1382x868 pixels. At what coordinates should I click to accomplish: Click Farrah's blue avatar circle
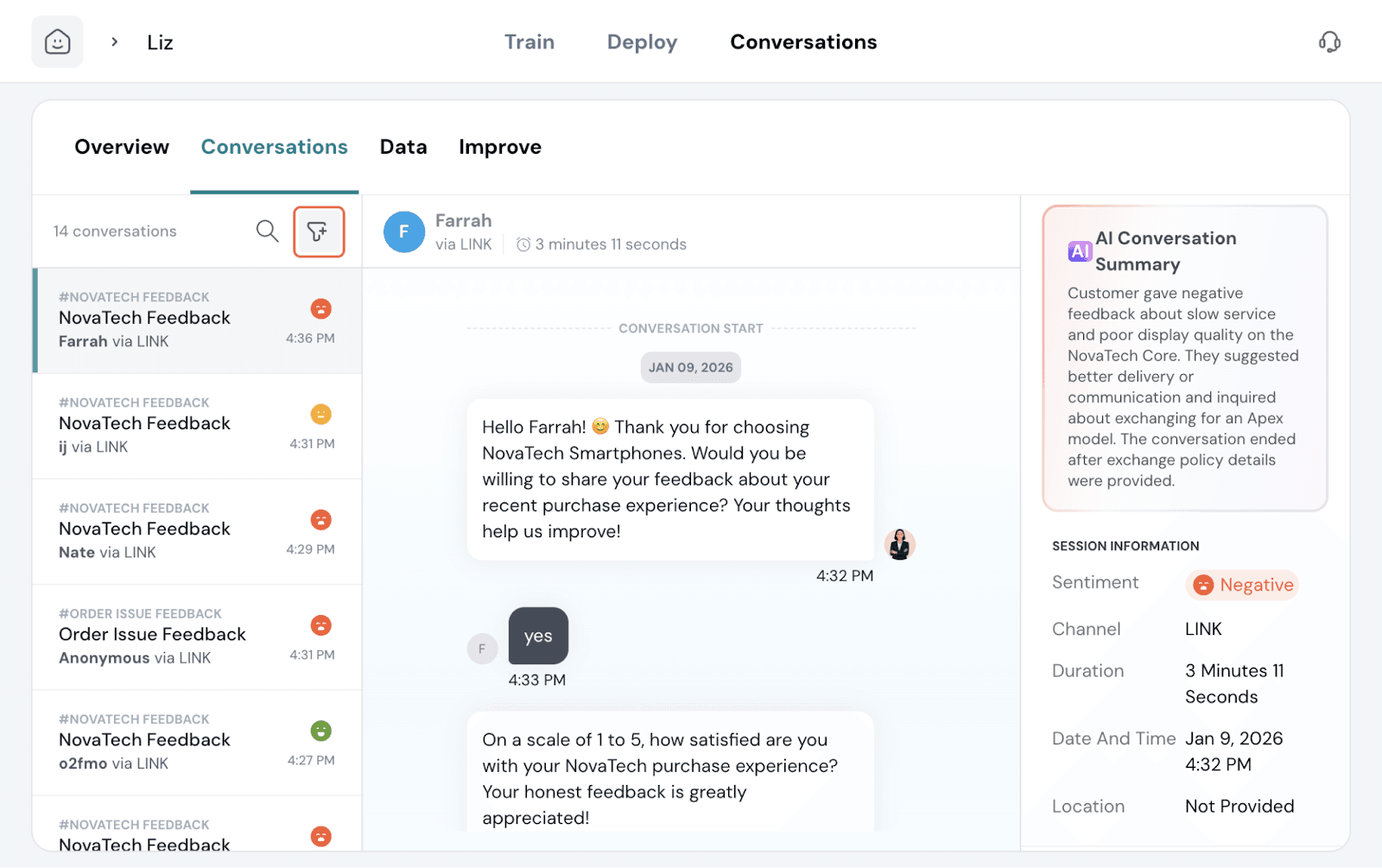coord(403,232)
